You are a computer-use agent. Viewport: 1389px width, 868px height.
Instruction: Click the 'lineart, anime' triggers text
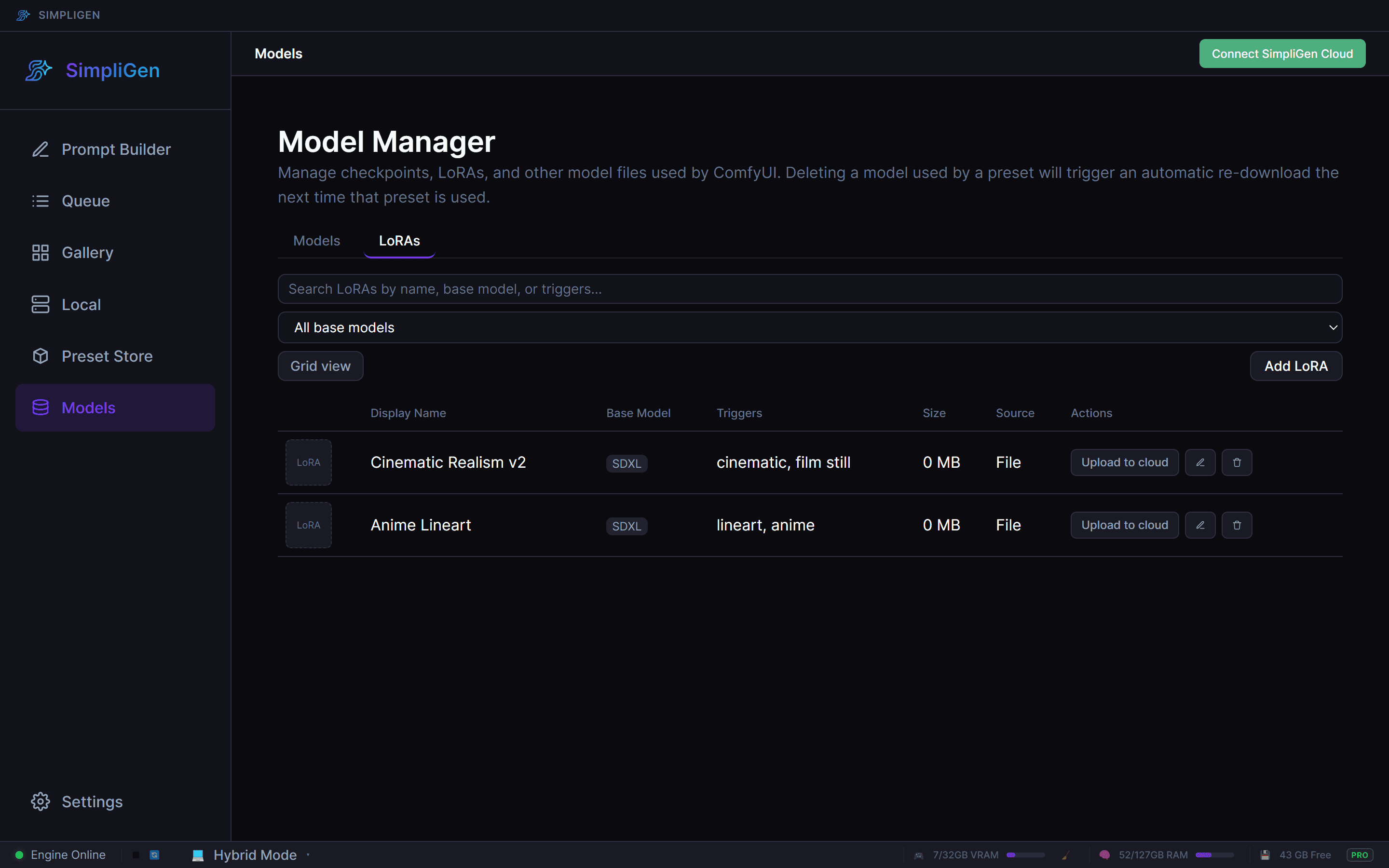[x=765, y=525]
